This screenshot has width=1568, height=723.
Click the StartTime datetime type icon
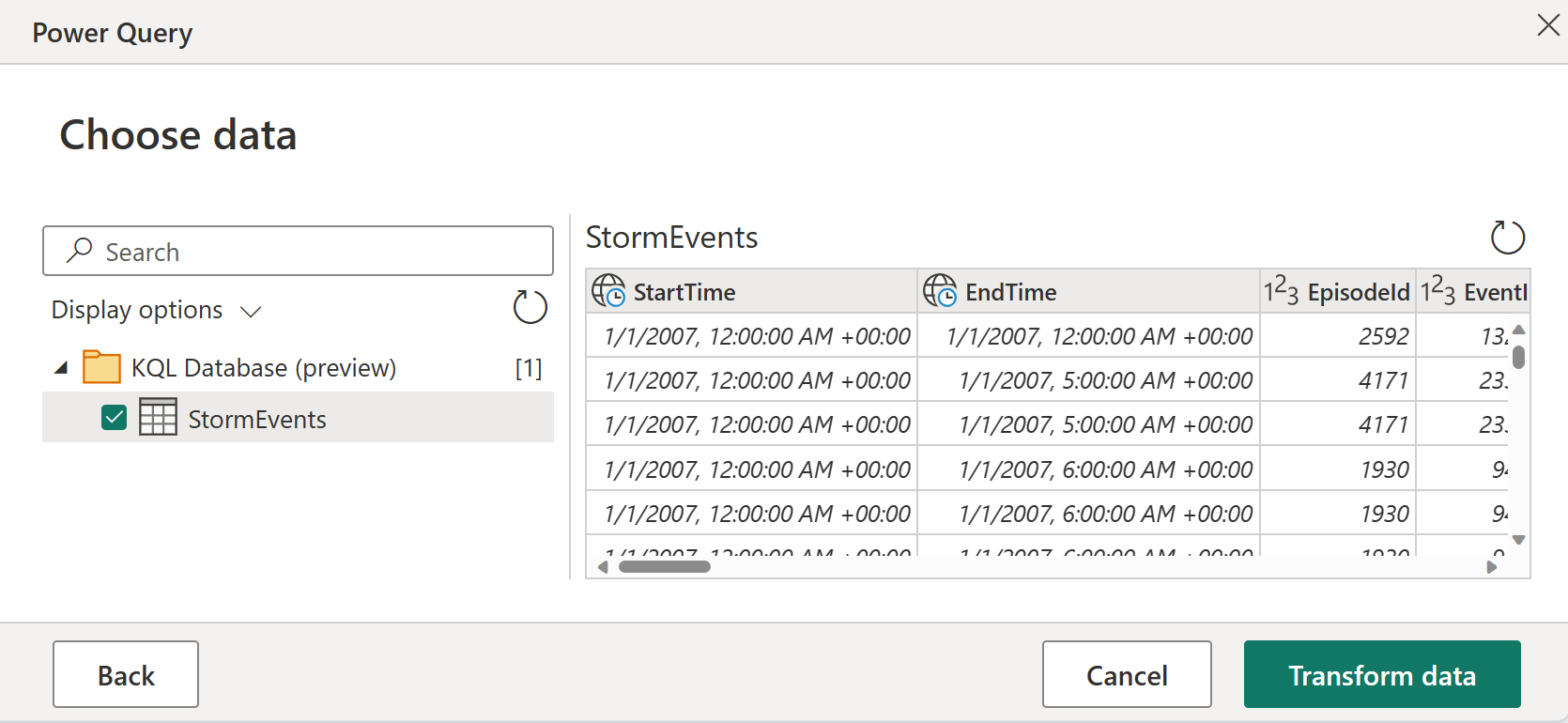(608, 292)
